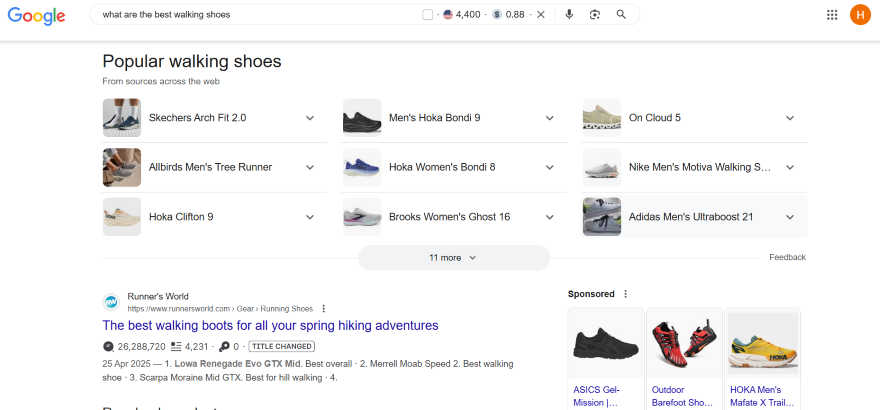
Task: Open Skechers Arch Fit 2.0 thumbnail
Action: click(122, 118)
